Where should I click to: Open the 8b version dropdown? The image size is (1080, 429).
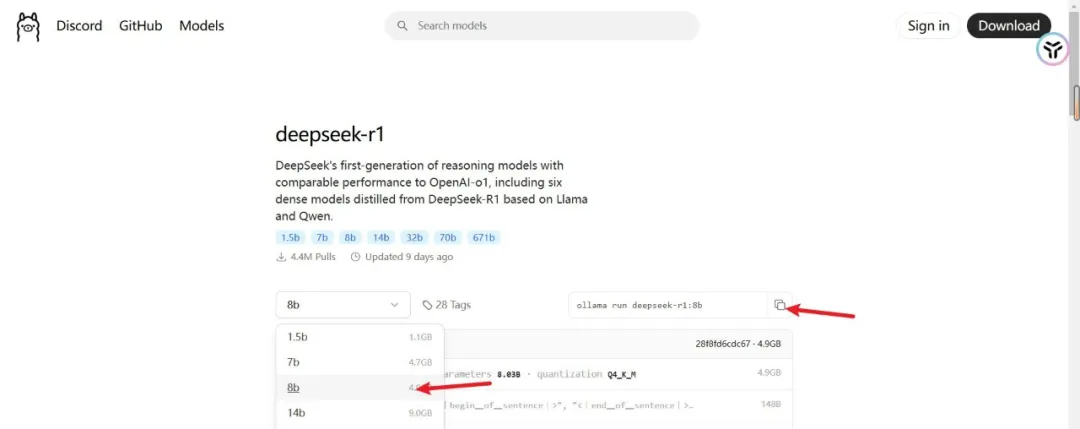pyautogui.click(x=343, y=305)
